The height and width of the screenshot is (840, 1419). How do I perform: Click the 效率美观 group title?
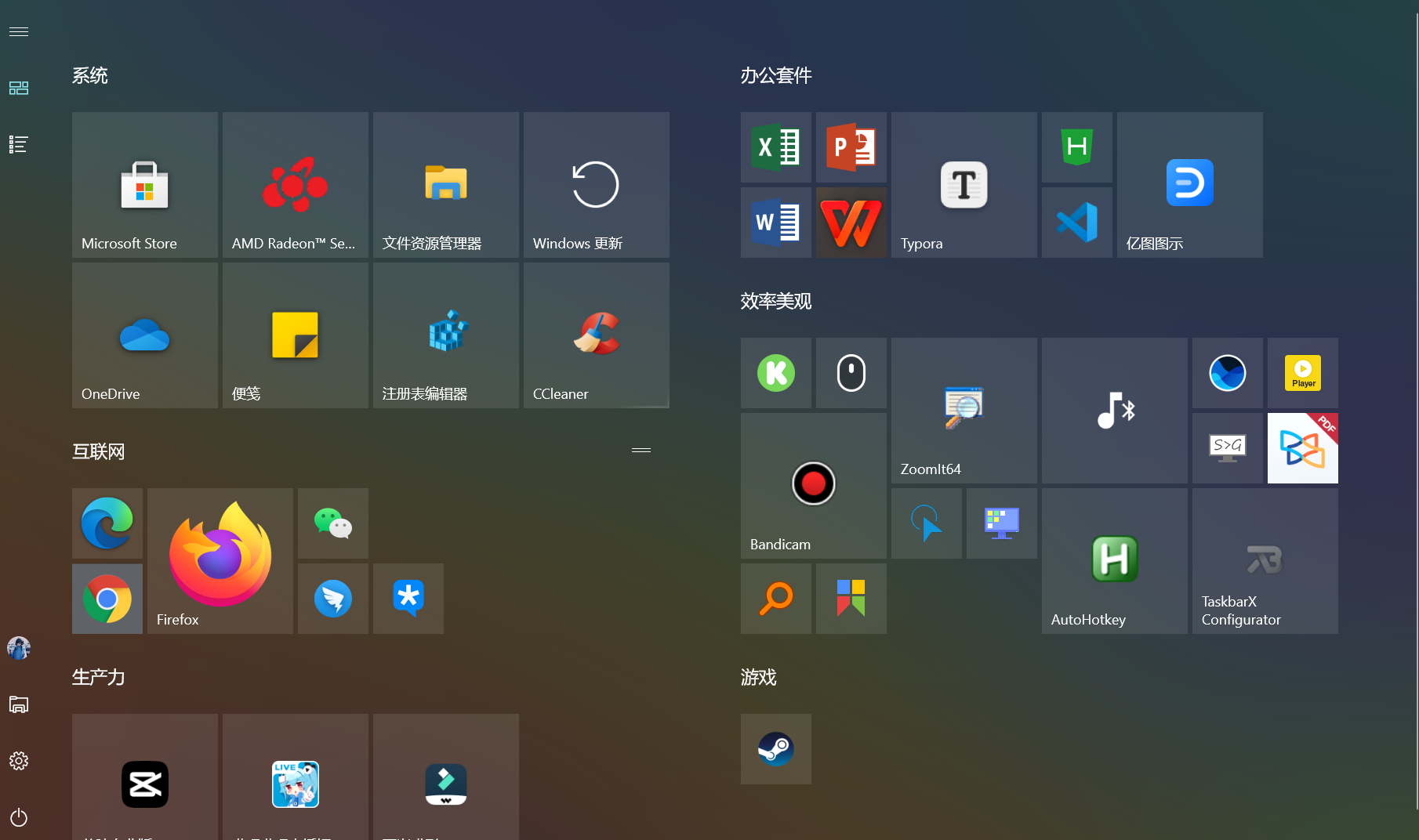pyautogui.click(x=776, y=301)
